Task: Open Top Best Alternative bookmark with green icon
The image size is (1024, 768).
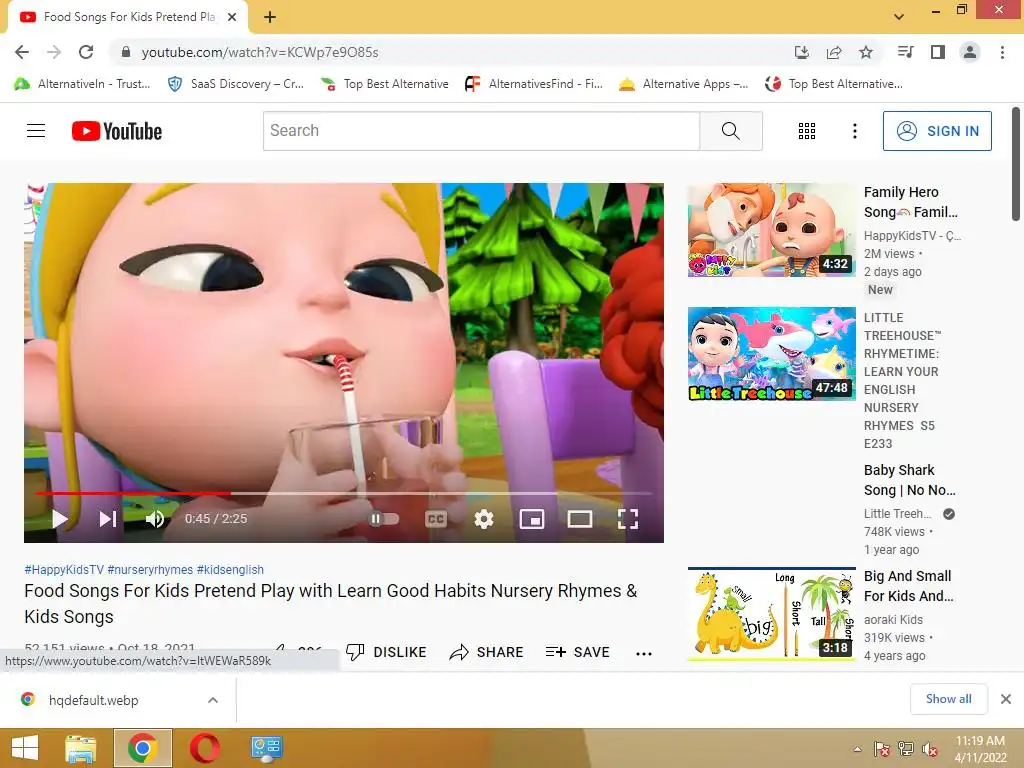Action: [385, 84]
